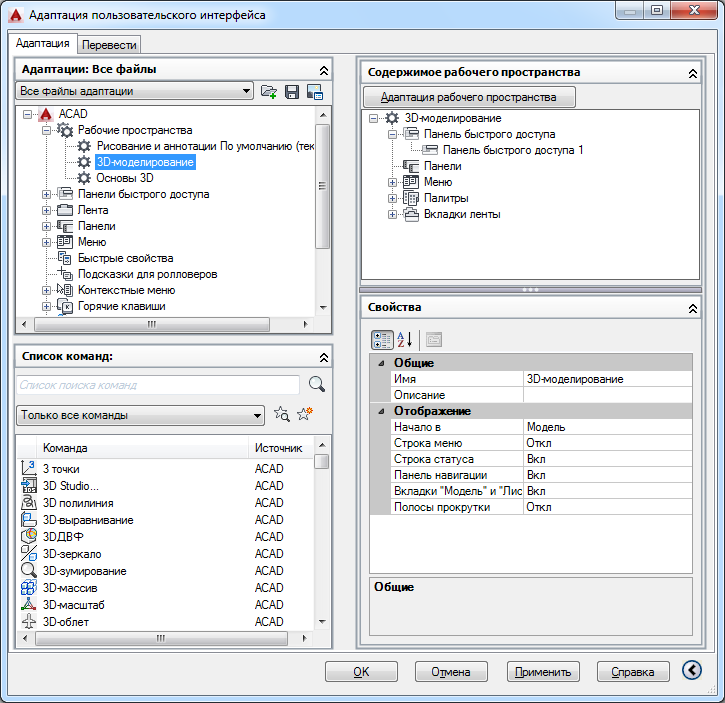725x703 pixels.
Task: Click the Полосы прокрутки value Откл
Action: click(608, 507)
